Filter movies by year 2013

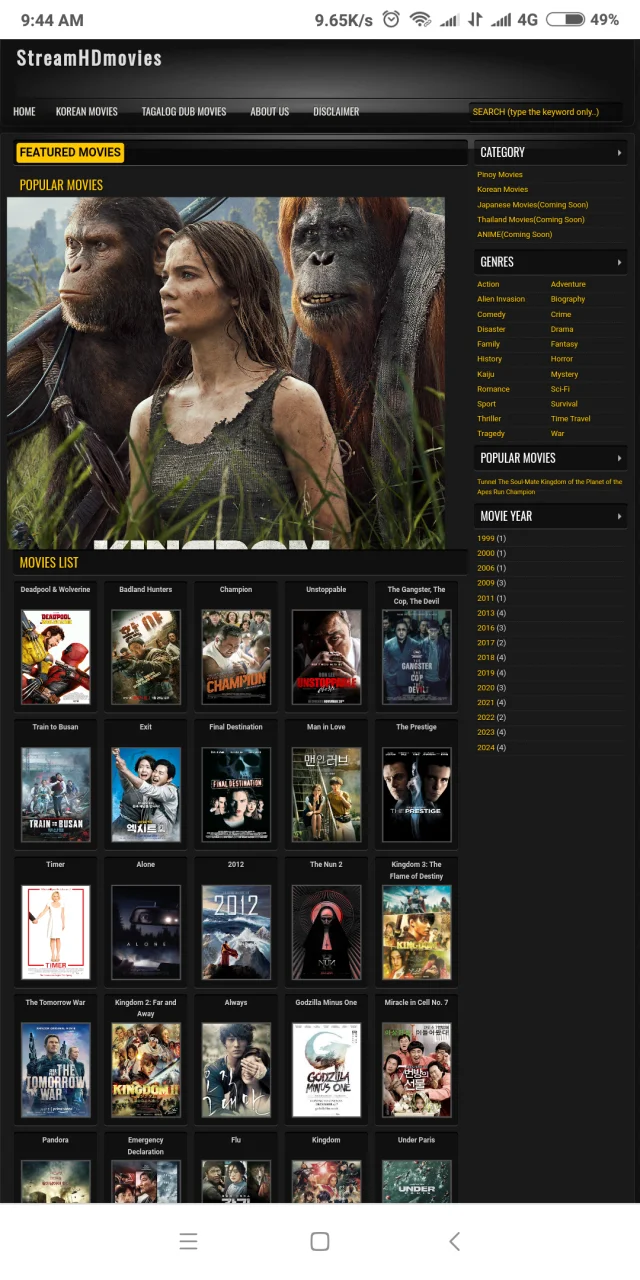pyautogui.click(x=486, y=613)
